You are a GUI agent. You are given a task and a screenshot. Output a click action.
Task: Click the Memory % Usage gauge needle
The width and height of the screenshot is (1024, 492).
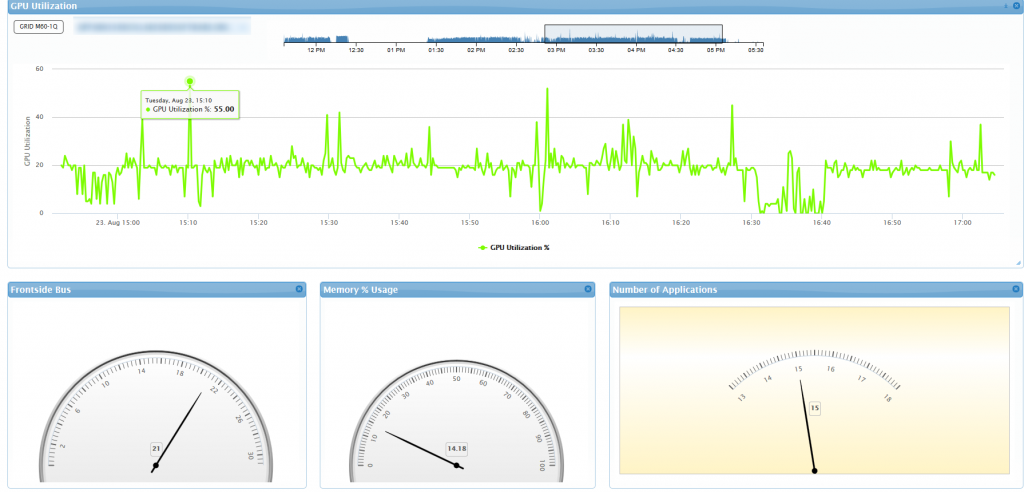(423, 450)
